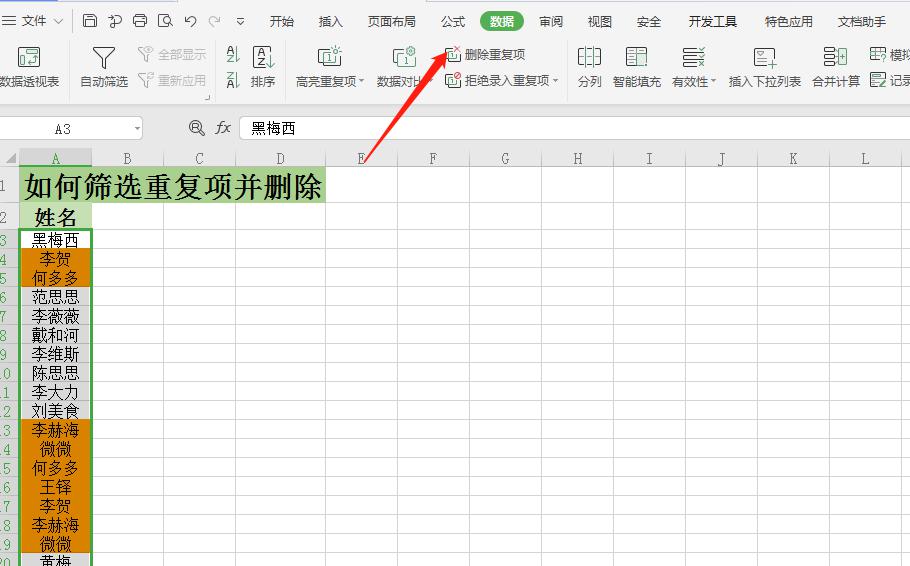Click the zoom magnifier icon beside fx
Screen dimensions: 910x566
197,128
